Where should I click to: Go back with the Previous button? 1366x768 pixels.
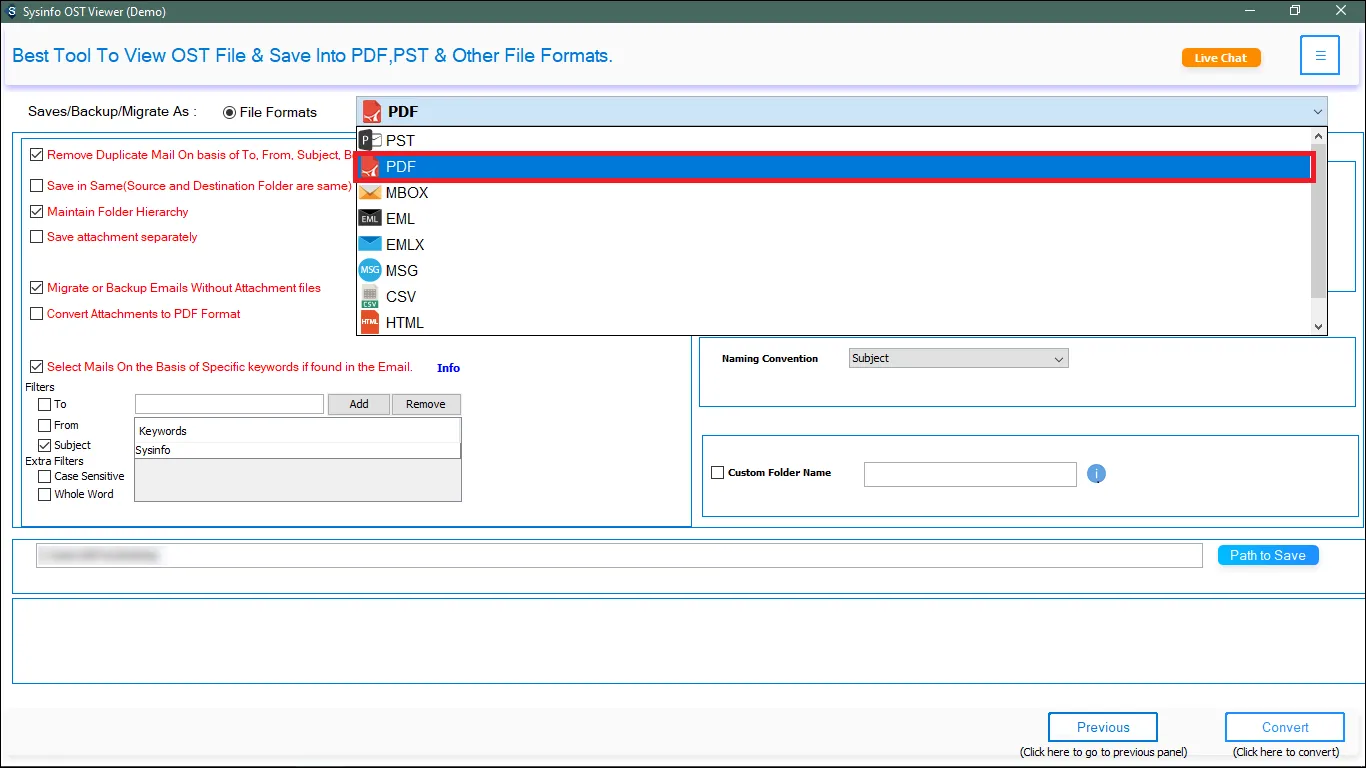coord(1103,727)
